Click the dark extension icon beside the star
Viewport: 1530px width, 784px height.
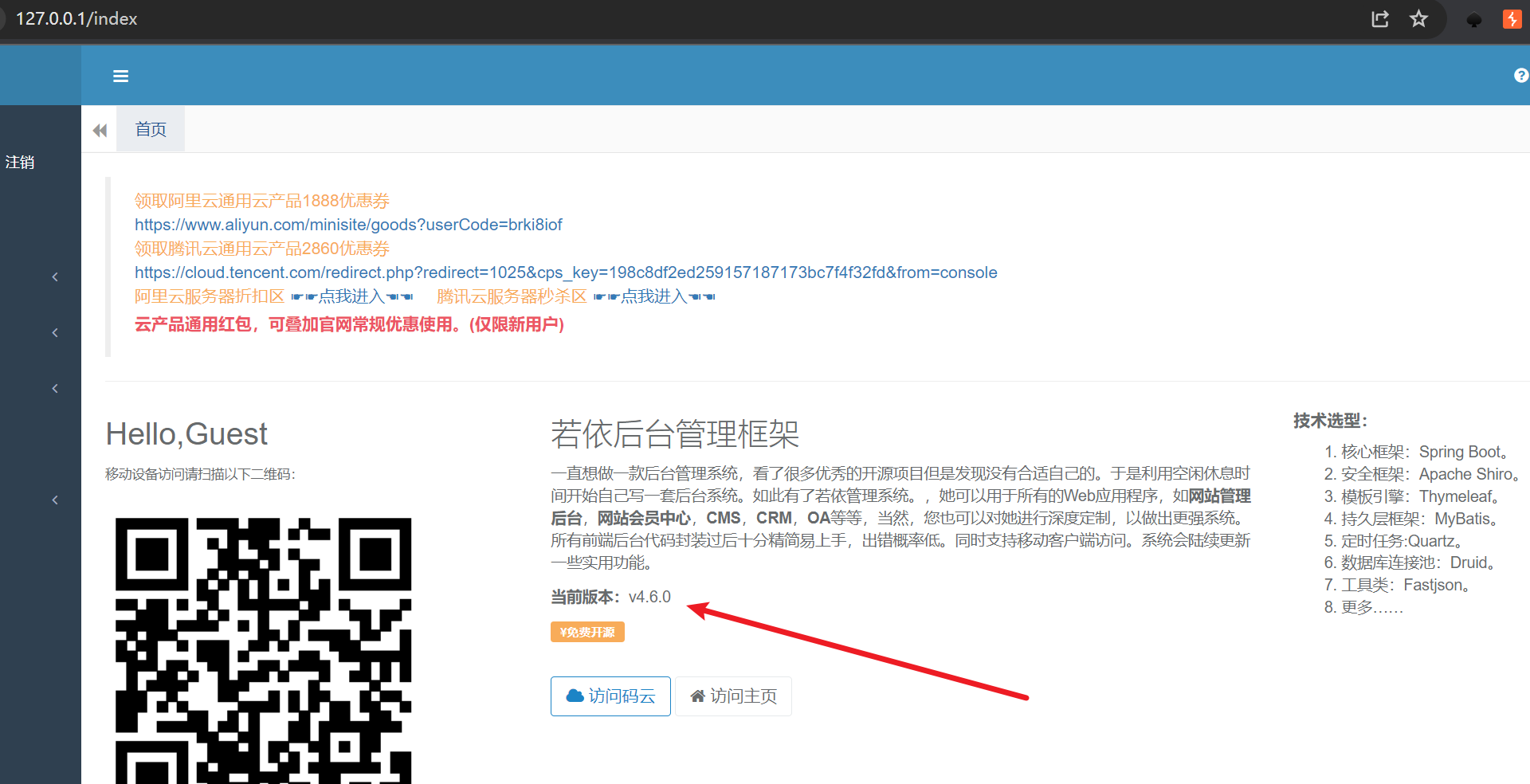(x=1473, y=20)
